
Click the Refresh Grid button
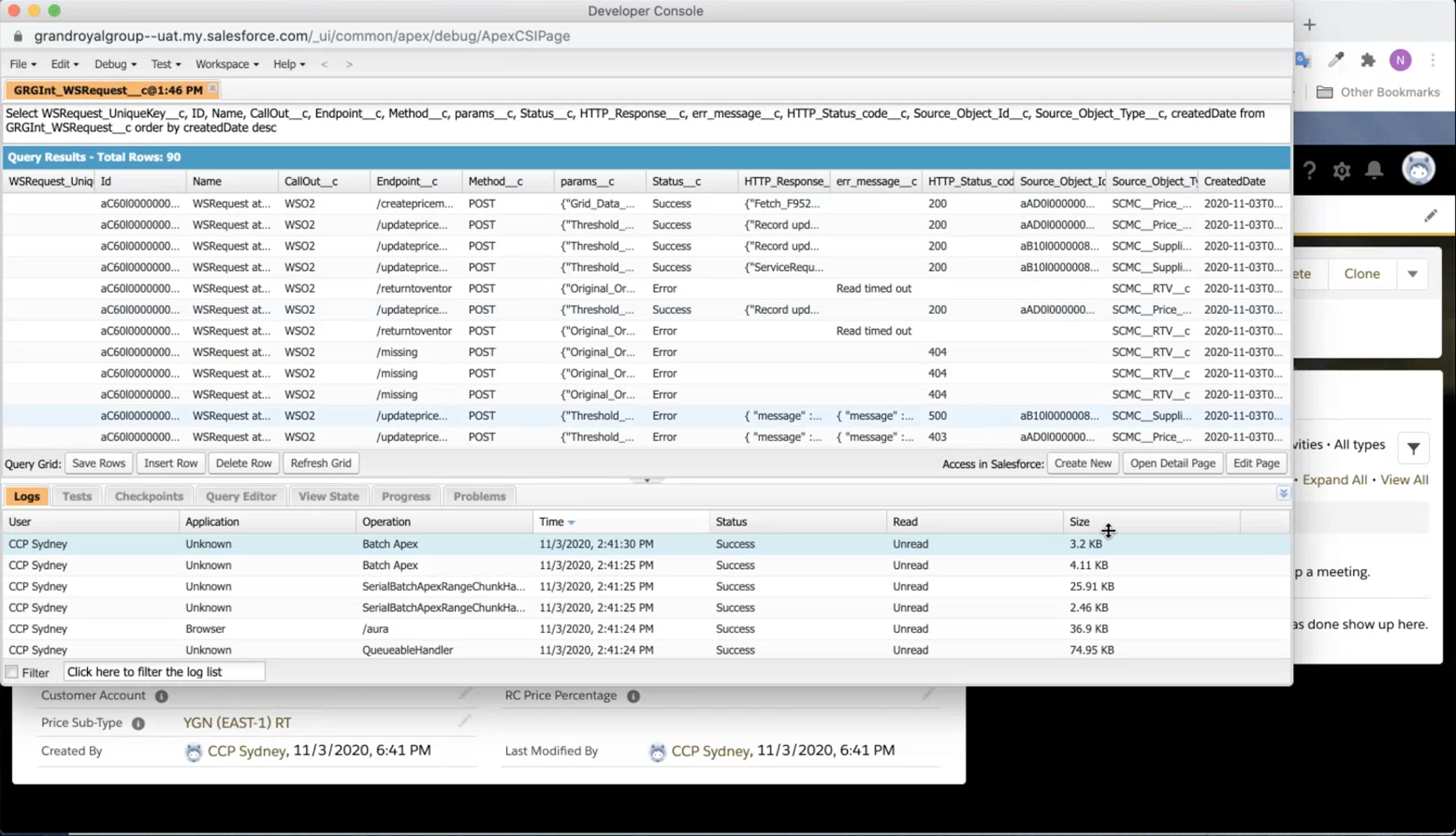320,463
